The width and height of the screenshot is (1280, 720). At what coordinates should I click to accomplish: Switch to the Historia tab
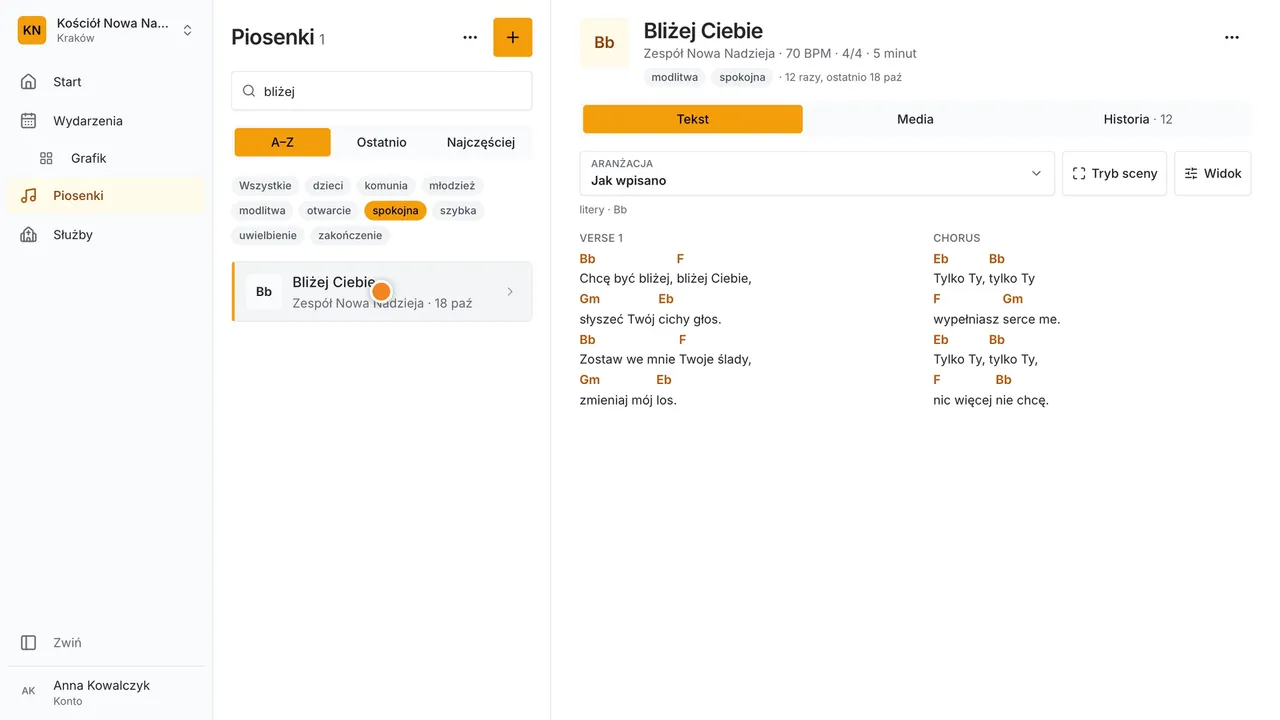(x=1138, y=119)
